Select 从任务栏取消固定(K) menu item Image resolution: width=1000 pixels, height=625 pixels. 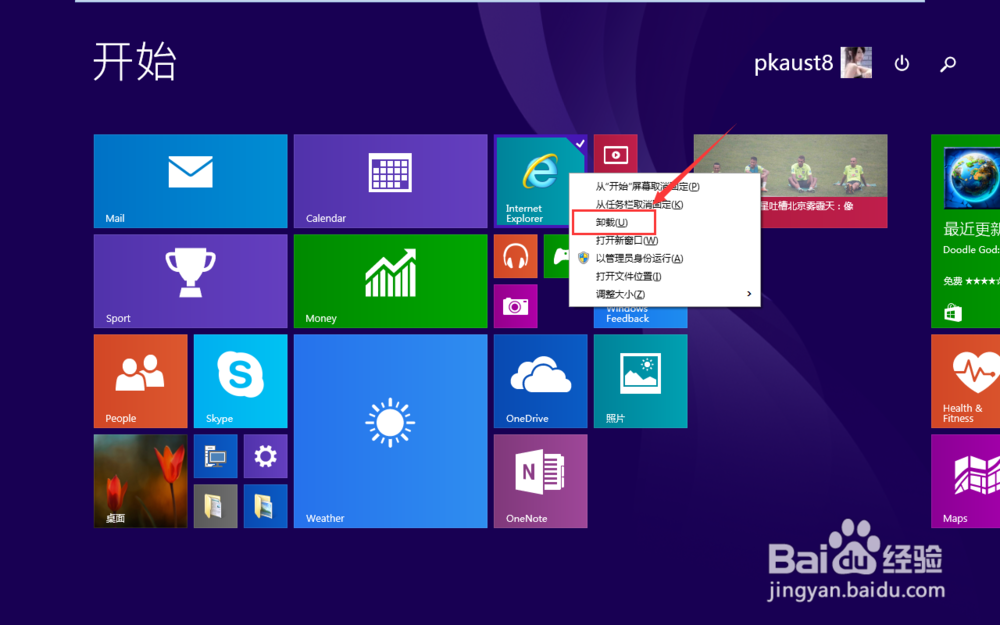point(665,205)
